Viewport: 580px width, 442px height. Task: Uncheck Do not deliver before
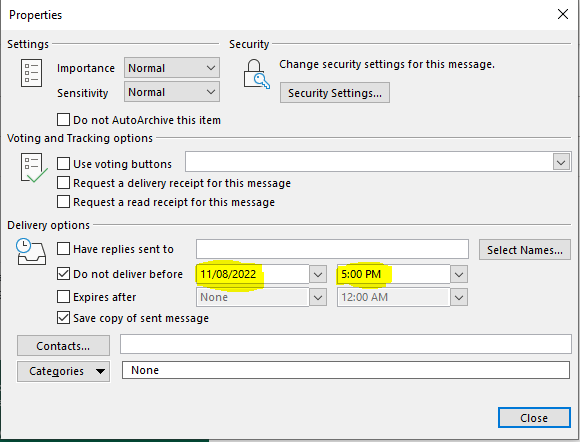tap(64, 274)
